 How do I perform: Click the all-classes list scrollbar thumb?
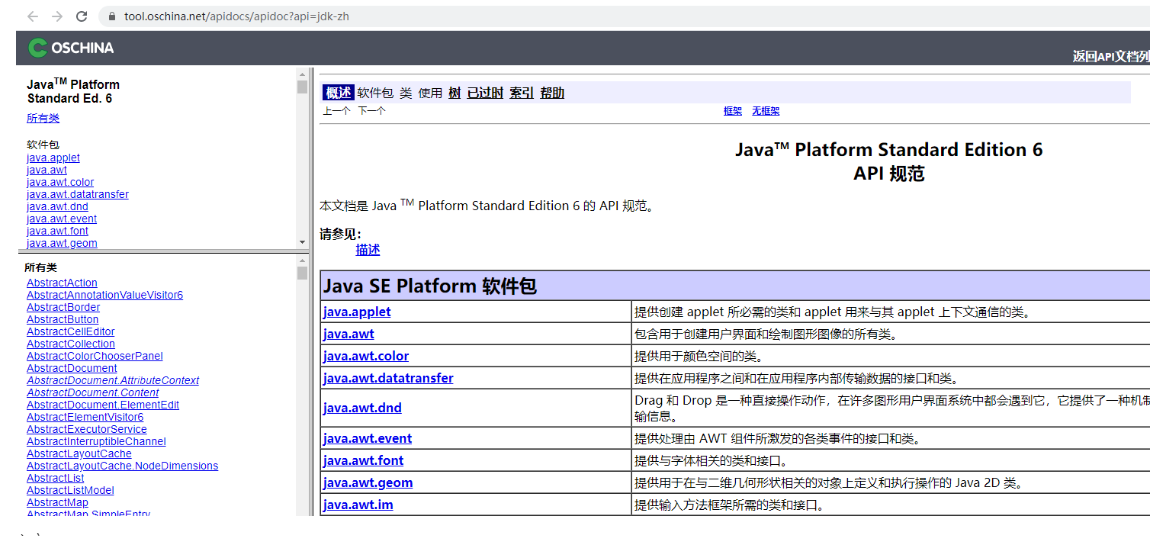302,273
